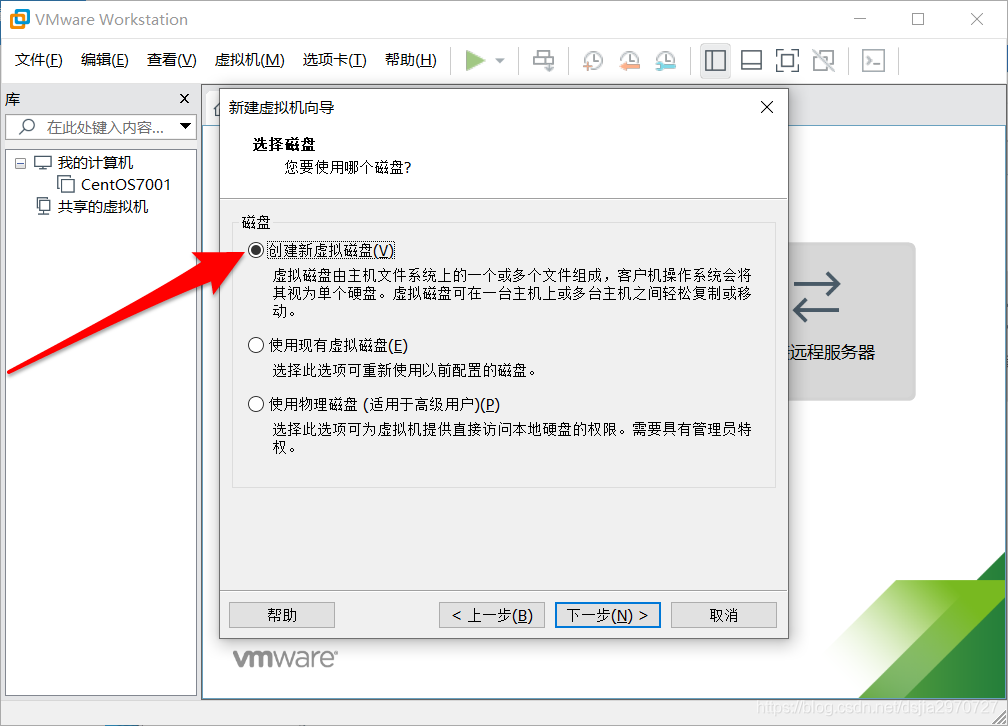Open the 帮助(H) menu

point(411,60)
